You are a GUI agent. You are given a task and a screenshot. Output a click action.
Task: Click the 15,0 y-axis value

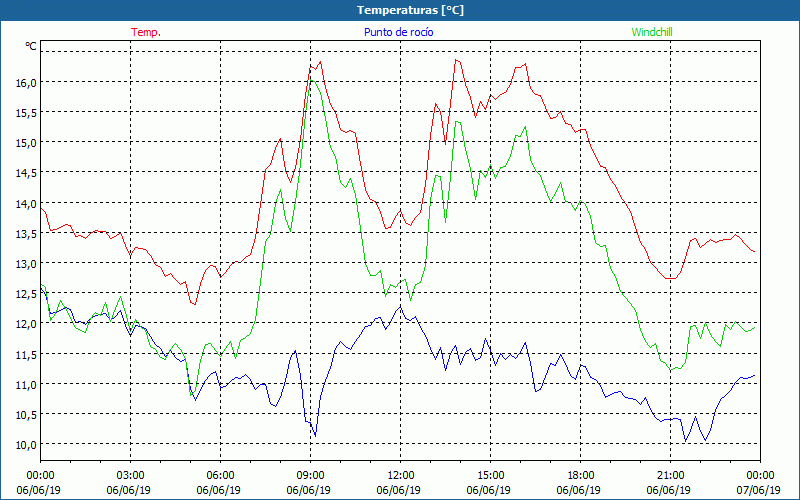pyautogui.click(x=26, y=142)
